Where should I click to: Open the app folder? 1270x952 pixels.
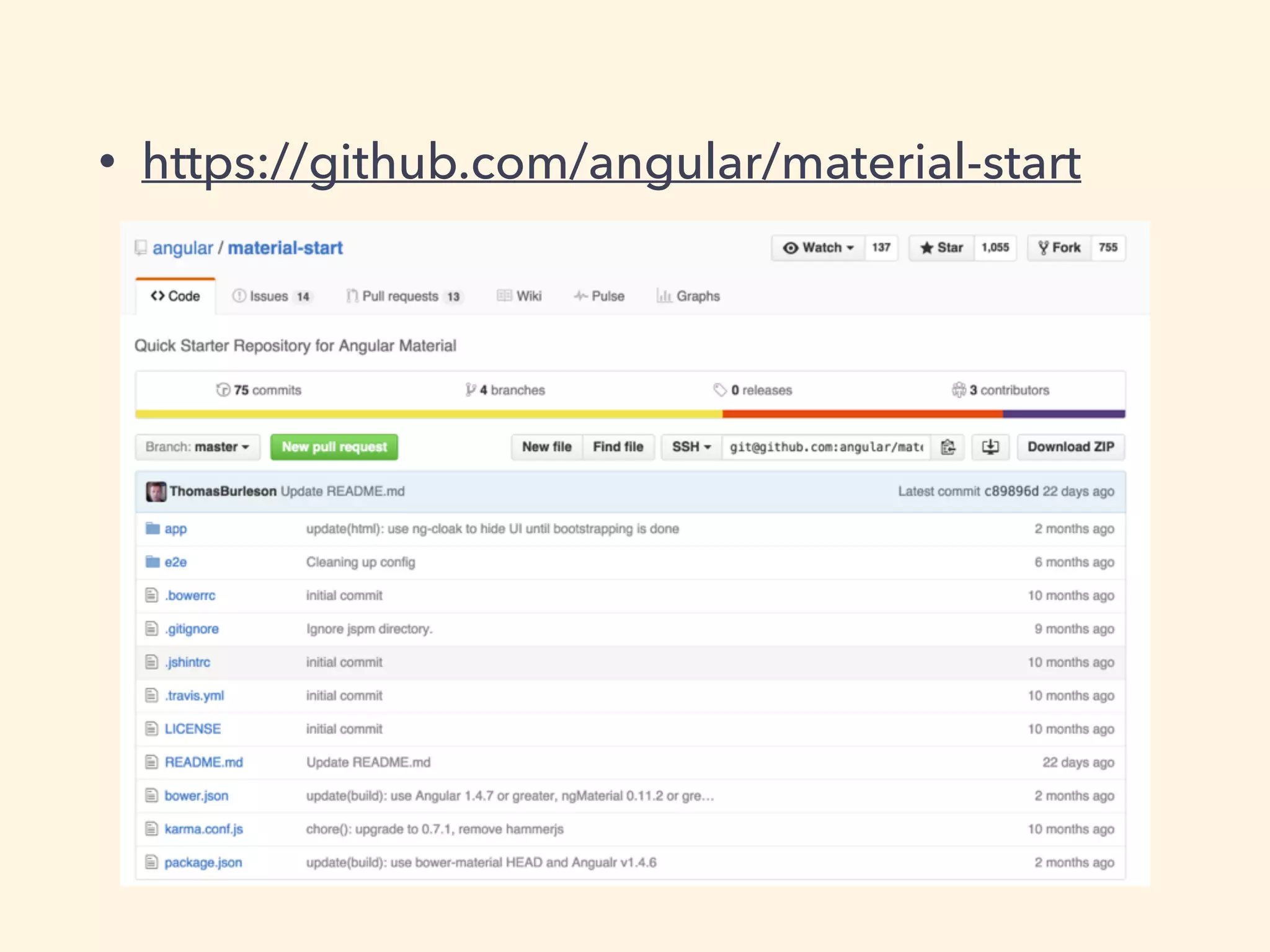[x=175, y=529]
